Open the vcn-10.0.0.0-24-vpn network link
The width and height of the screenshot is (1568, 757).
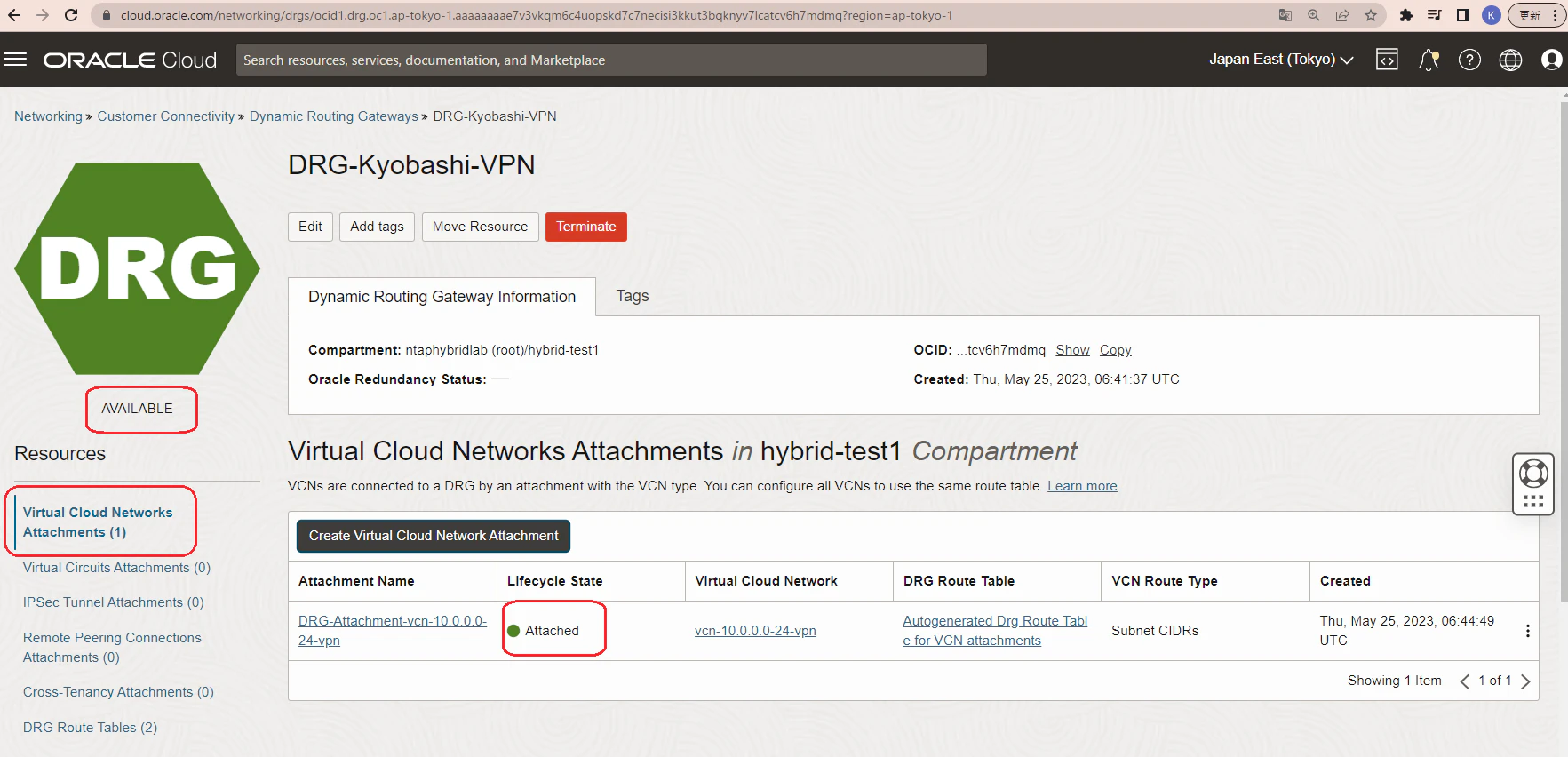(x=755, y=631)
